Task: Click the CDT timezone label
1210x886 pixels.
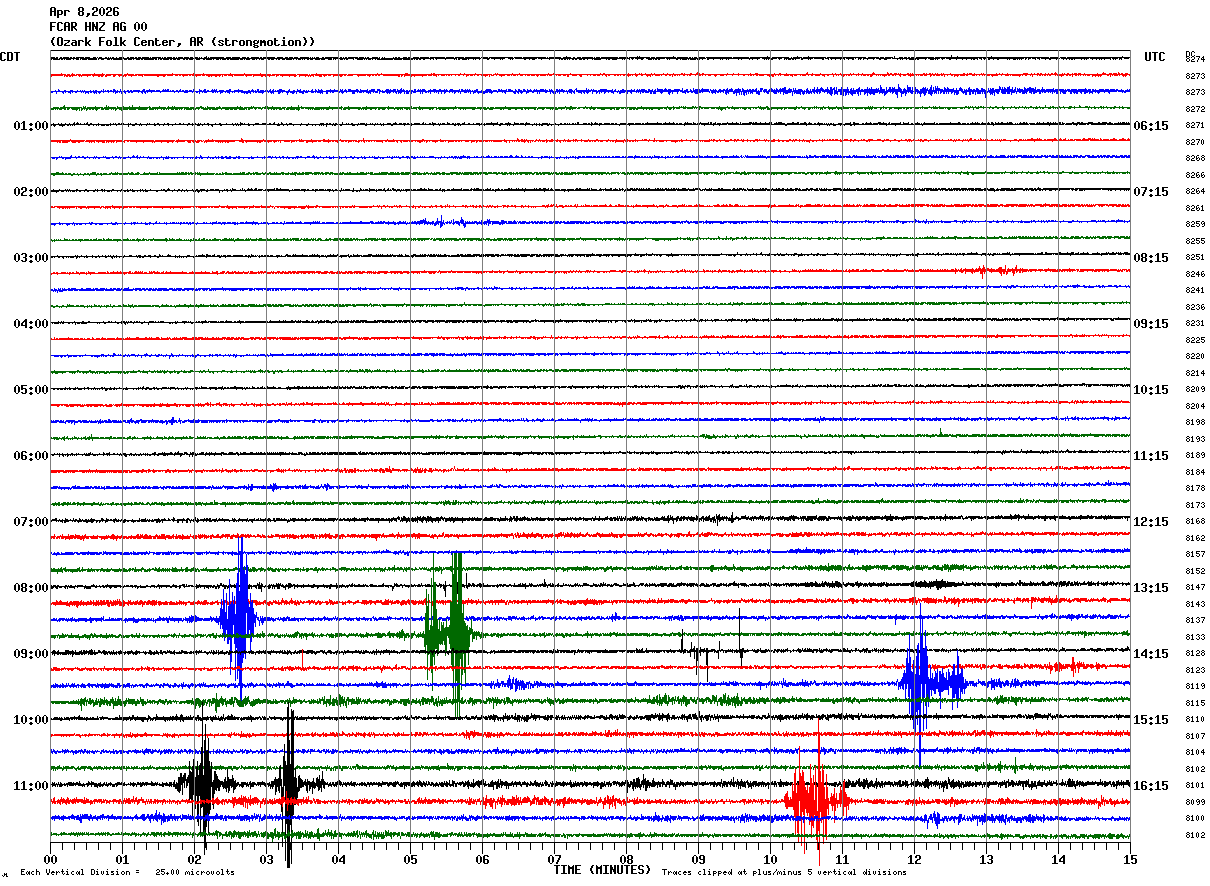Action: (10, 57)
